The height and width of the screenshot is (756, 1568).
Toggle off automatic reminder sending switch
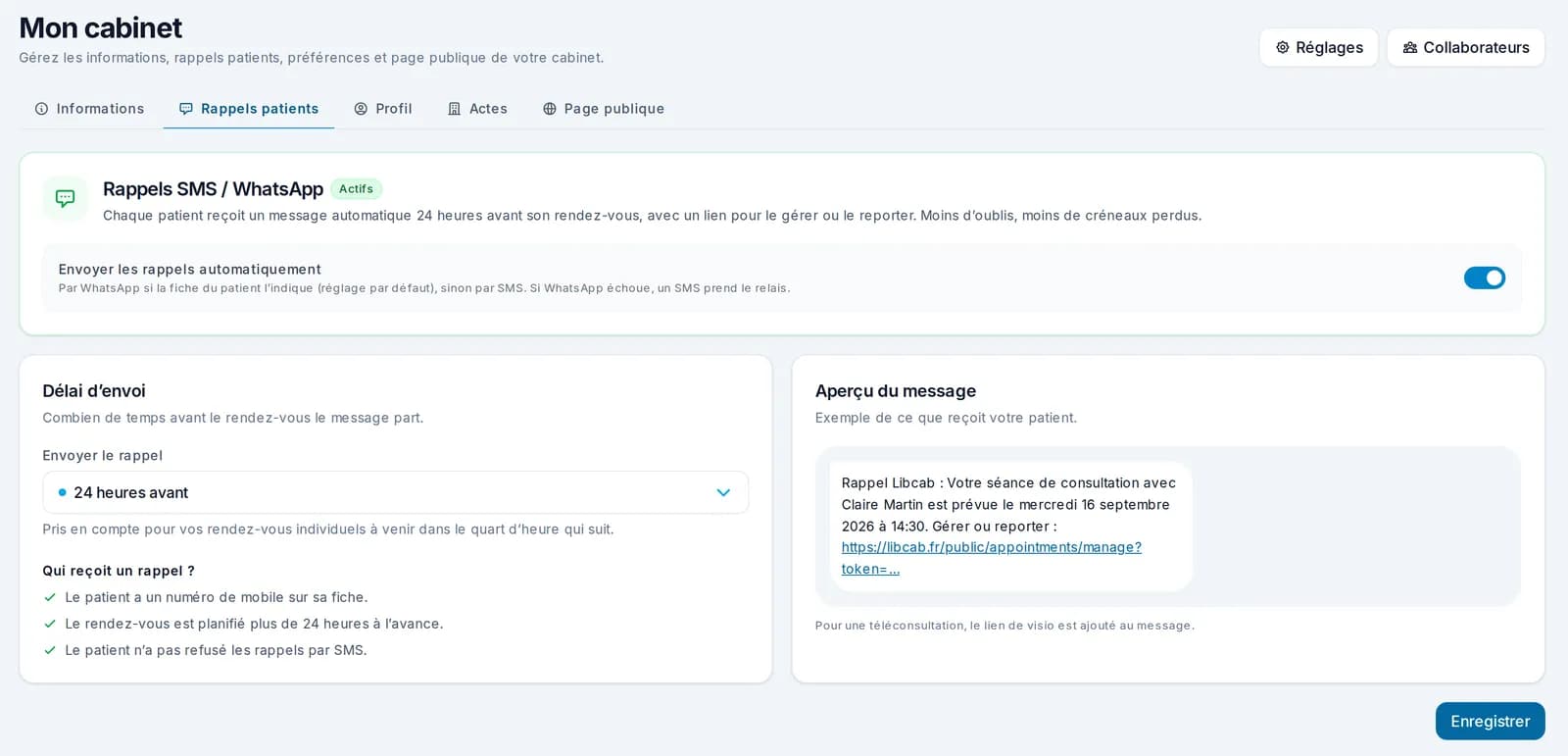1484,278
